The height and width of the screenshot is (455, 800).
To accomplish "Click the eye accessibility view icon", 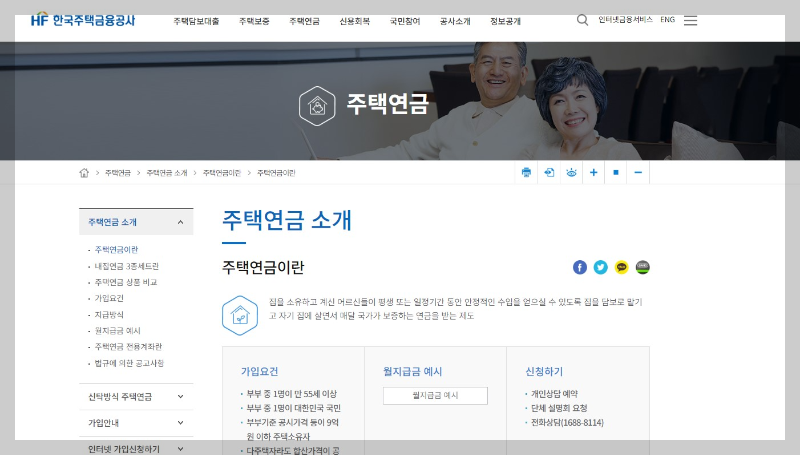I will tap(571, 172).
